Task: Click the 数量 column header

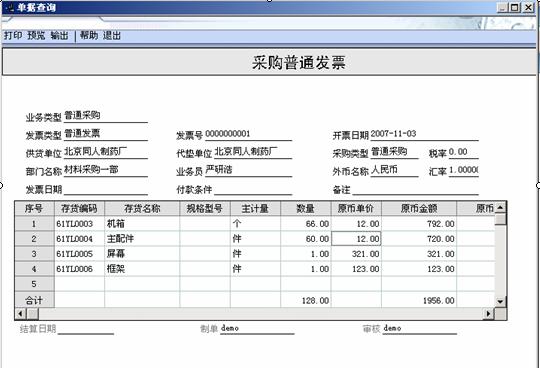Action: (306, 209)
